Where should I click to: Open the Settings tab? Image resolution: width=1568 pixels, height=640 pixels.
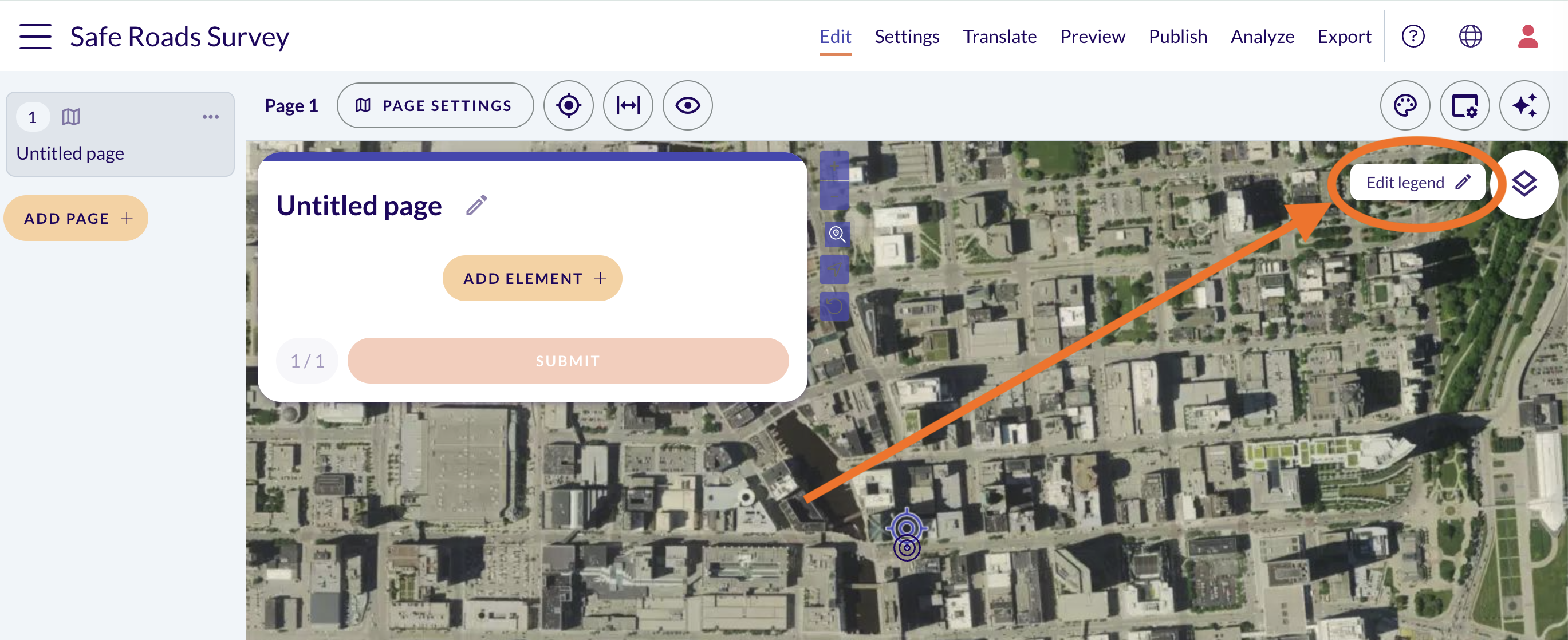click(907, 37)
